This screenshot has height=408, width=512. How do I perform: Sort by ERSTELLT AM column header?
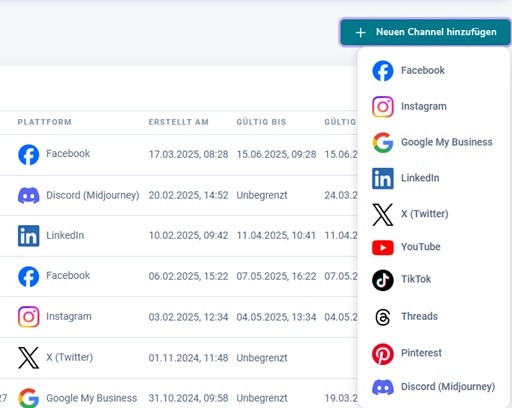click(179, 122)
